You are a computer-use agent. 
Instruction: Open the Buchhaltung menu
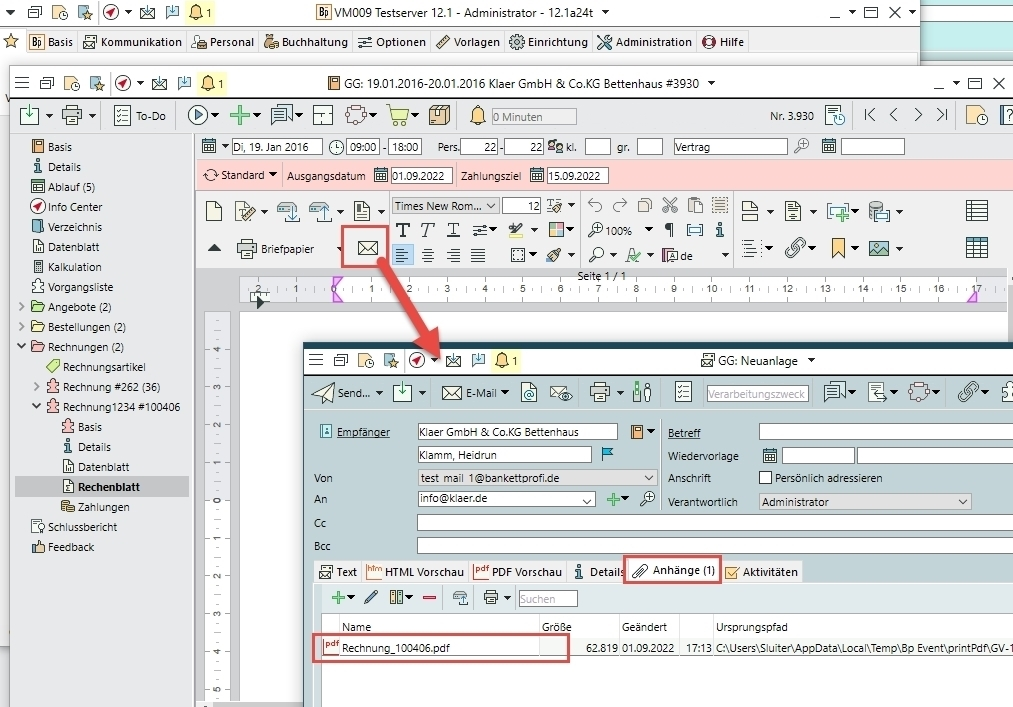(306, 42)
